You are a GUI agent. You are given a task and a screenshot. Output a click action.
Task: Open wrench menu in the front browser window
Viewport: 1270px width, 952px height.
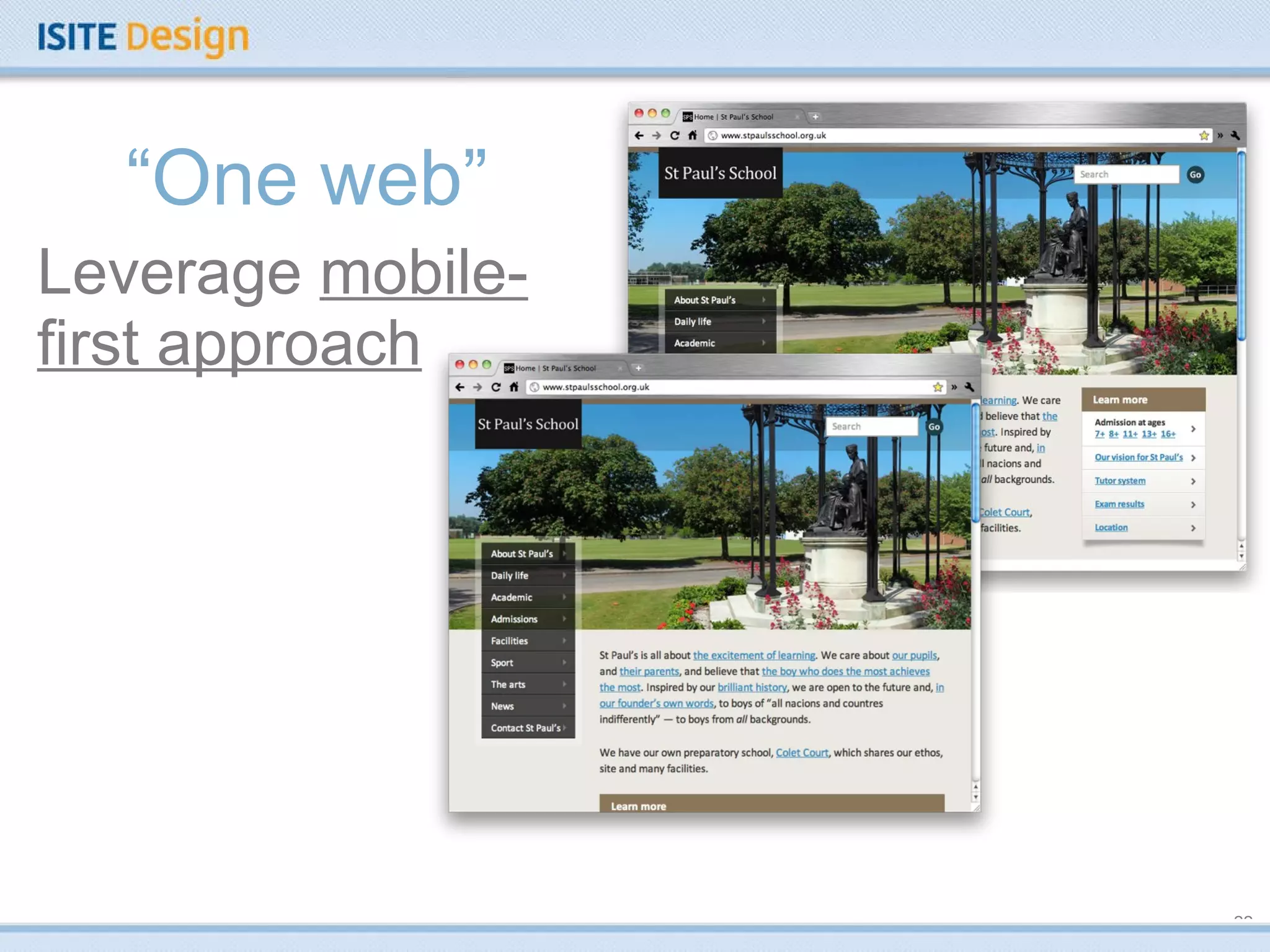click(x=969, y=387)
